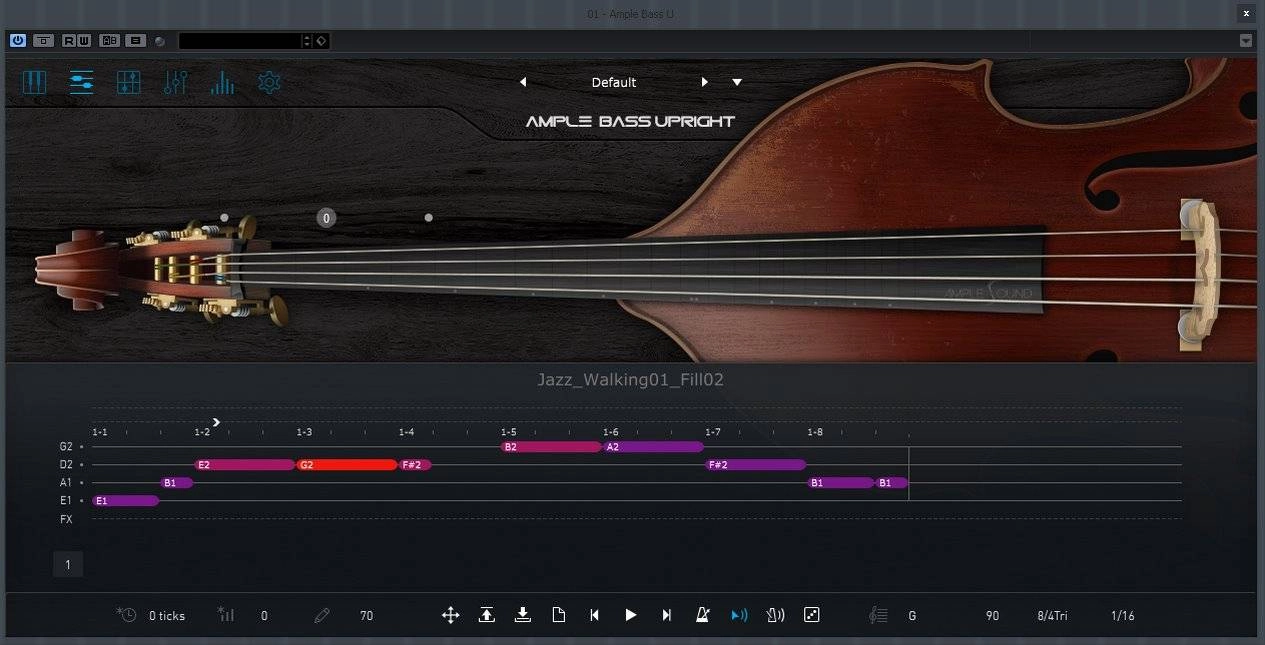Click the host toolbar list button
Image resolution: width=1265 pixels, height=645 pixels.
pos(136,41)
